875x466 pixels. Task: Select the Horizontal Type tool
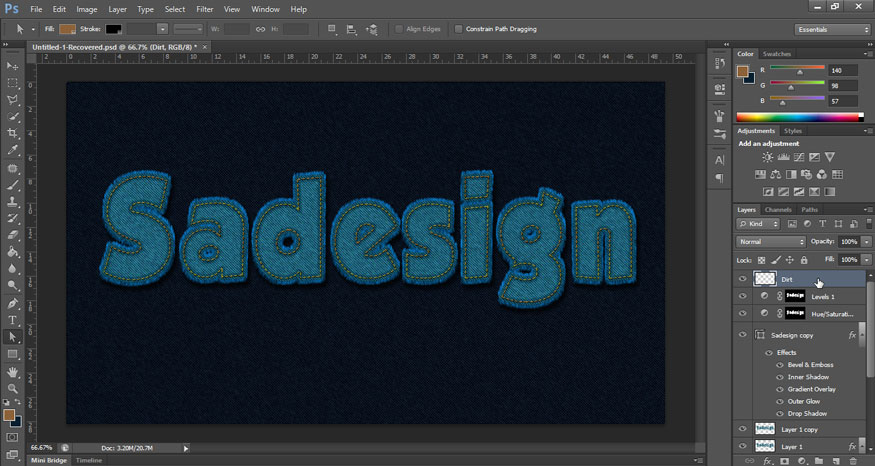click(x=12, y=320)
